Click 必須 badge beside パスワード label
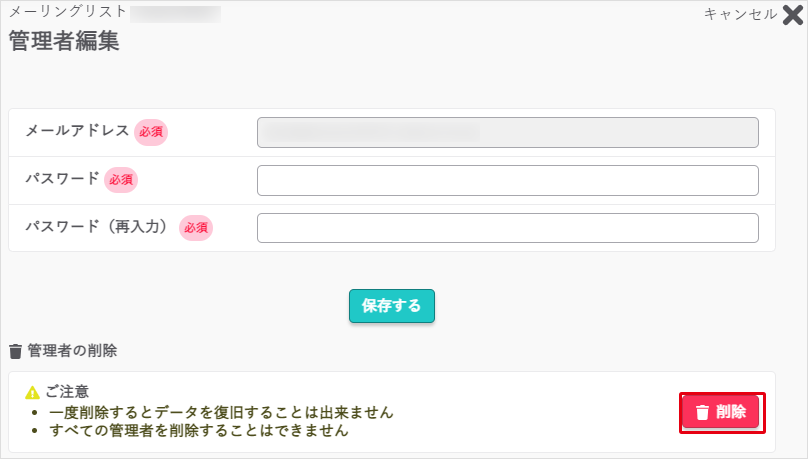Image resolution: width=808 pixels, height=459 pixels. click(x=121, y=180)
